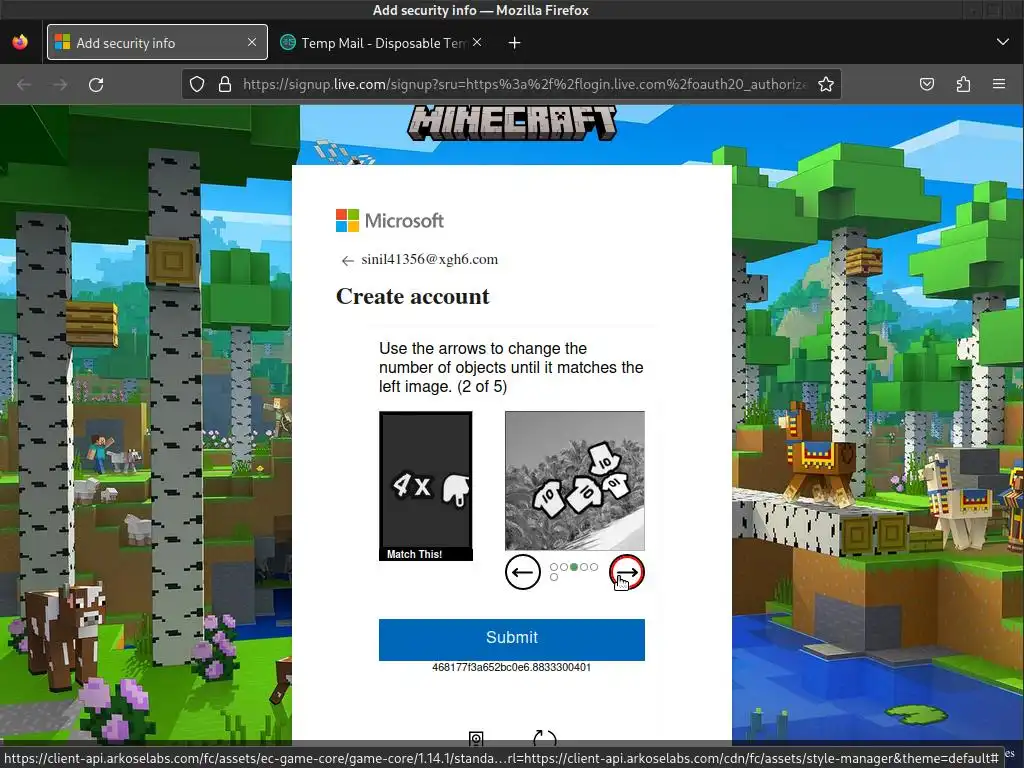Viewport: 1024px width, 768px height.
Task: Click the Match This! reference image
Action: pos(426,486)
